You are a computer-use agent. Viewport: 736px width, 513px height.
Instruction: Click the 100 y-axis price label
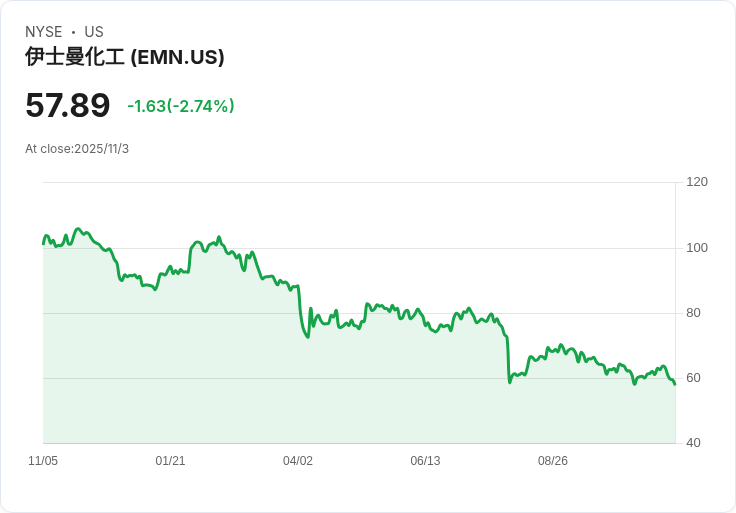[x=697, y=248]
